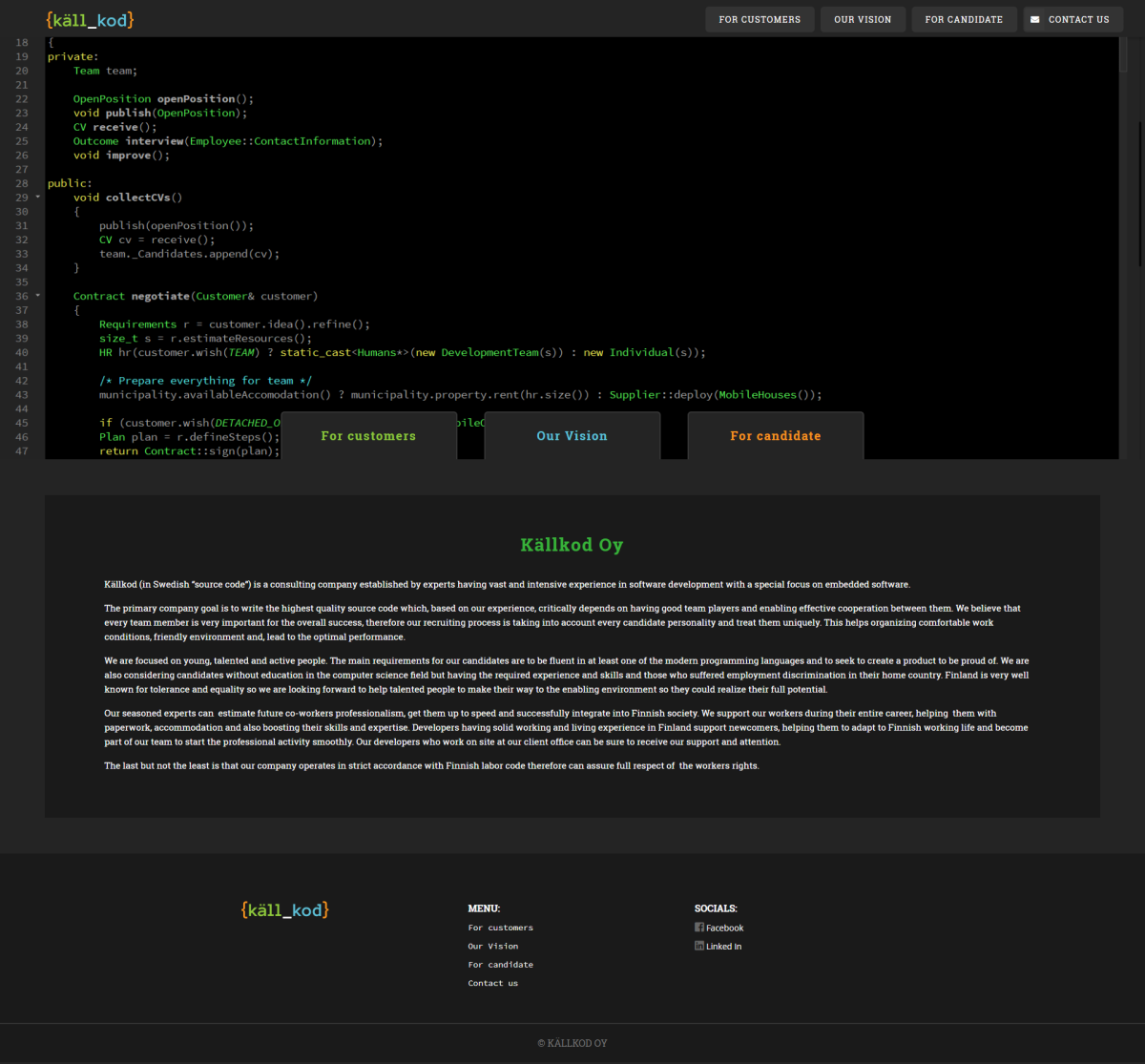Click the comment '/* Prepare everything for team */'

[205, 381]
